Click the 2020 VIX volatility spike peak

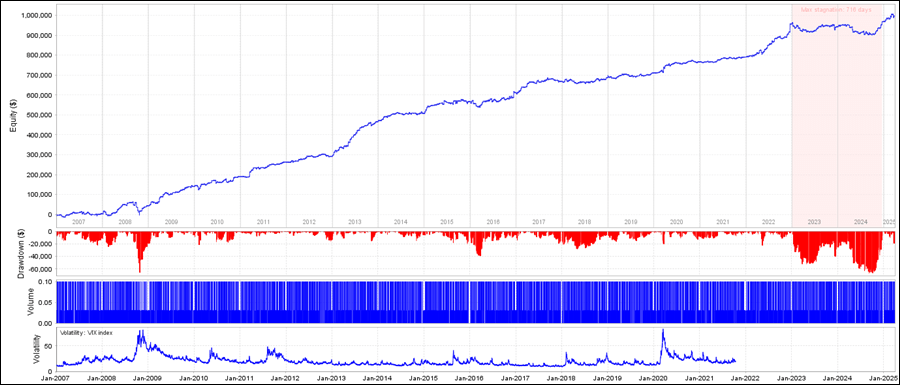click(x=663, y=330)
